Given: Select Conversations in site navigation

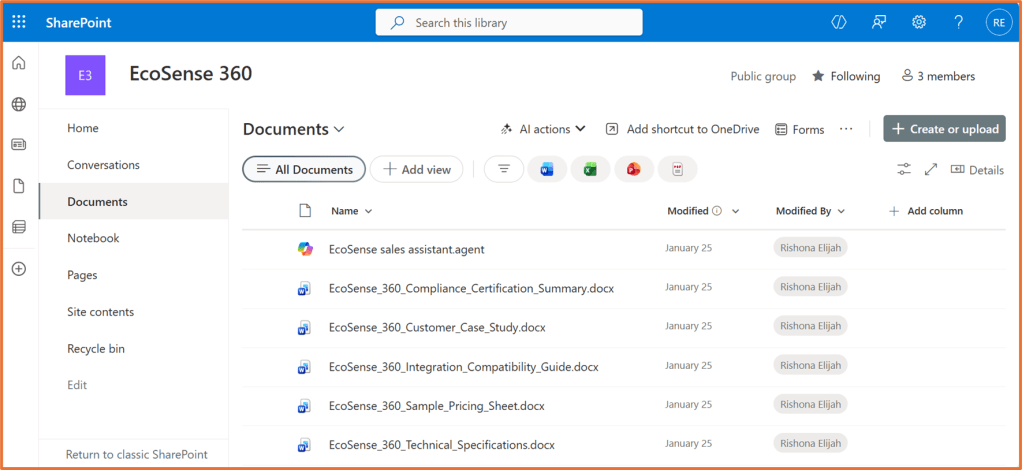Looking at the screenshot, I should (104, 165).
